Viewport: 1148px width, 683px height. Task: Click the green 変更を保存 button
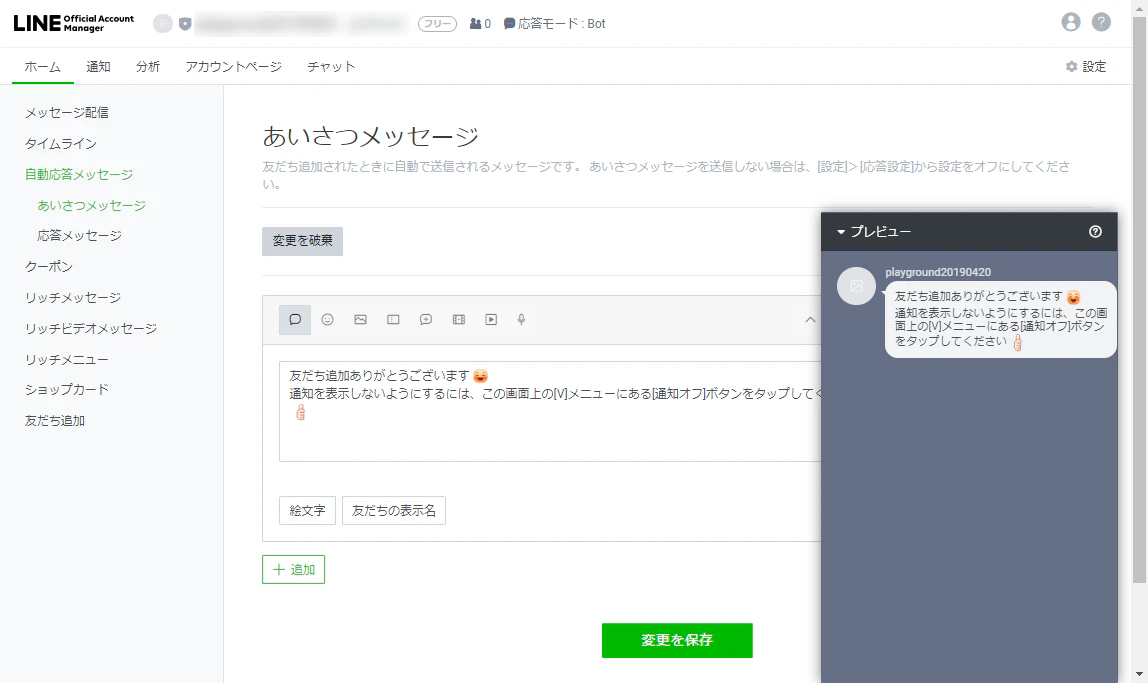(x=677, y=641)
